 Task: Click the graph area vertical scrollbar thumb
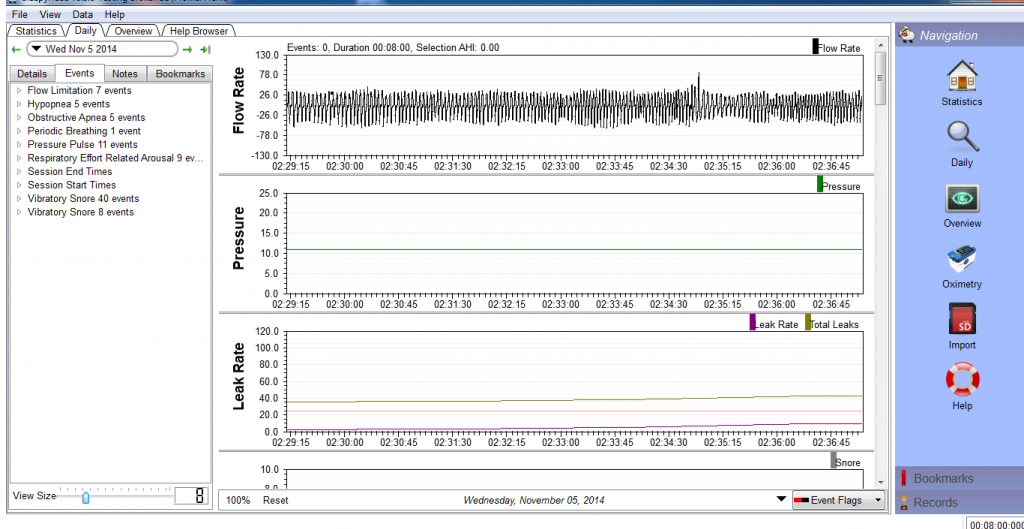(x=880, y=78)
